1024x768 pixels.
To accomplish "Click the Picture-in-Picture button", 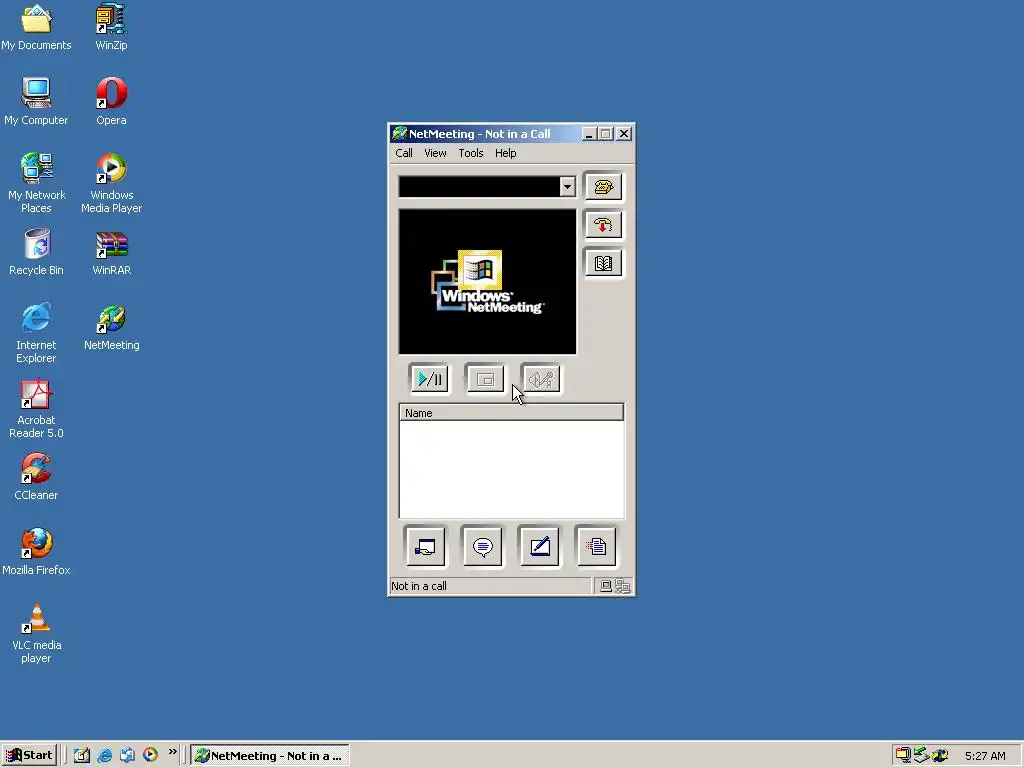I will coord(485,379).
